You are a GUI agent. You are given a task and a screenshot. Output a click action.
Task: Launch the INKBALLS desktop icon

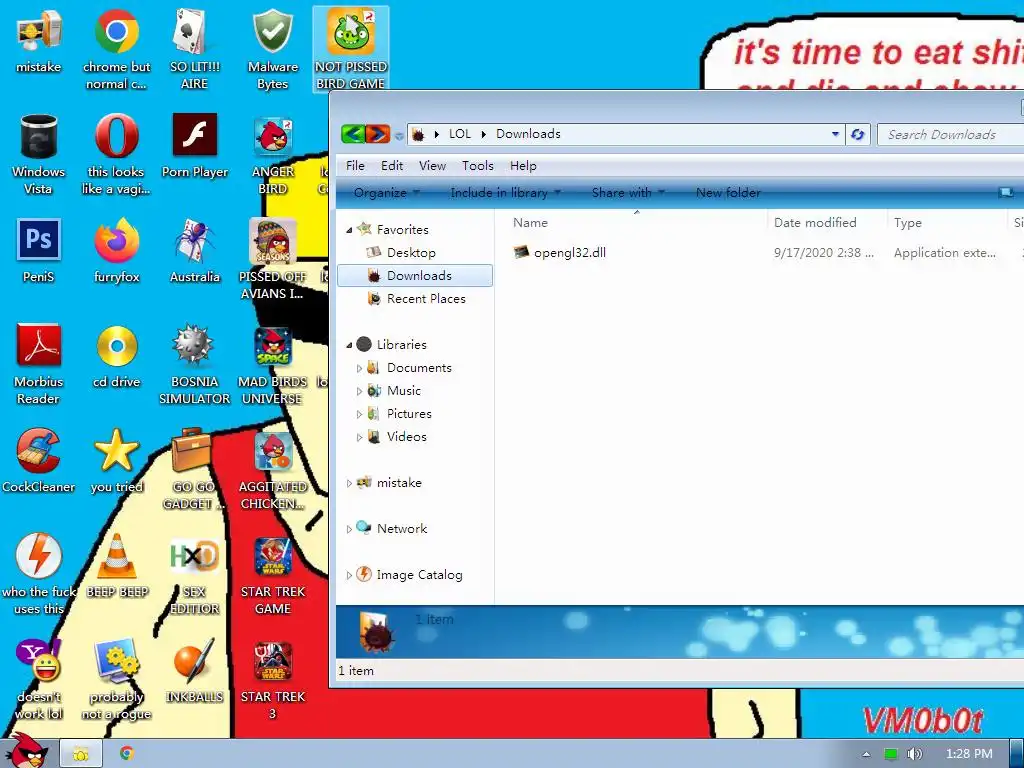coord(194,671)
